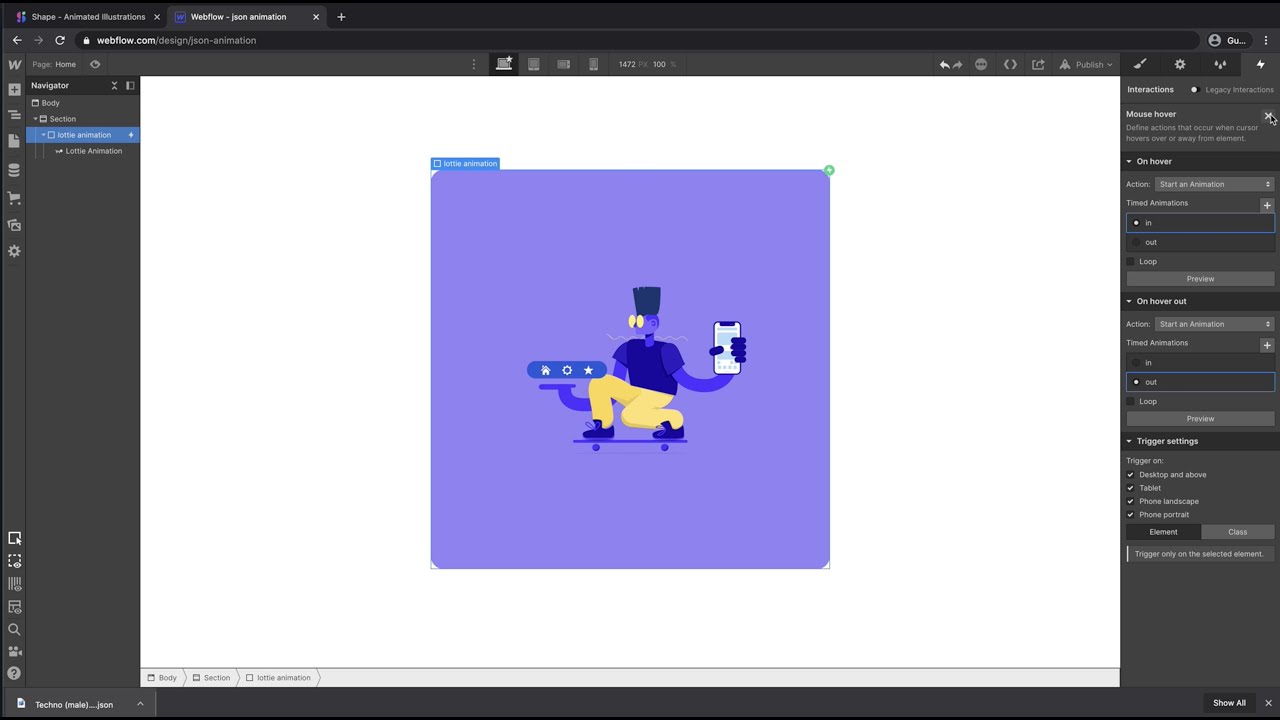Viewport: 1280px width, 720px height.
Task: Open the video tutorials icon
Action: [x=14, y=651]
